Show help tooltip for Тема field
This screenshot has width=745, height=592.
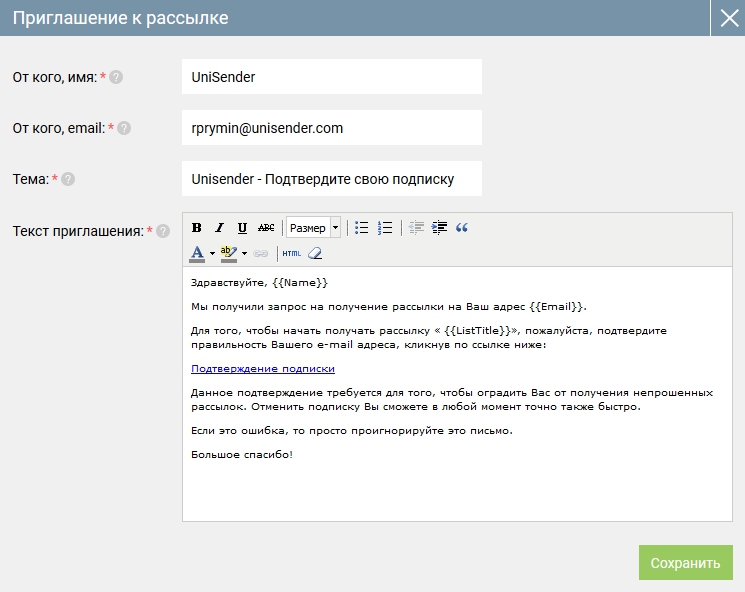[68, 180]
